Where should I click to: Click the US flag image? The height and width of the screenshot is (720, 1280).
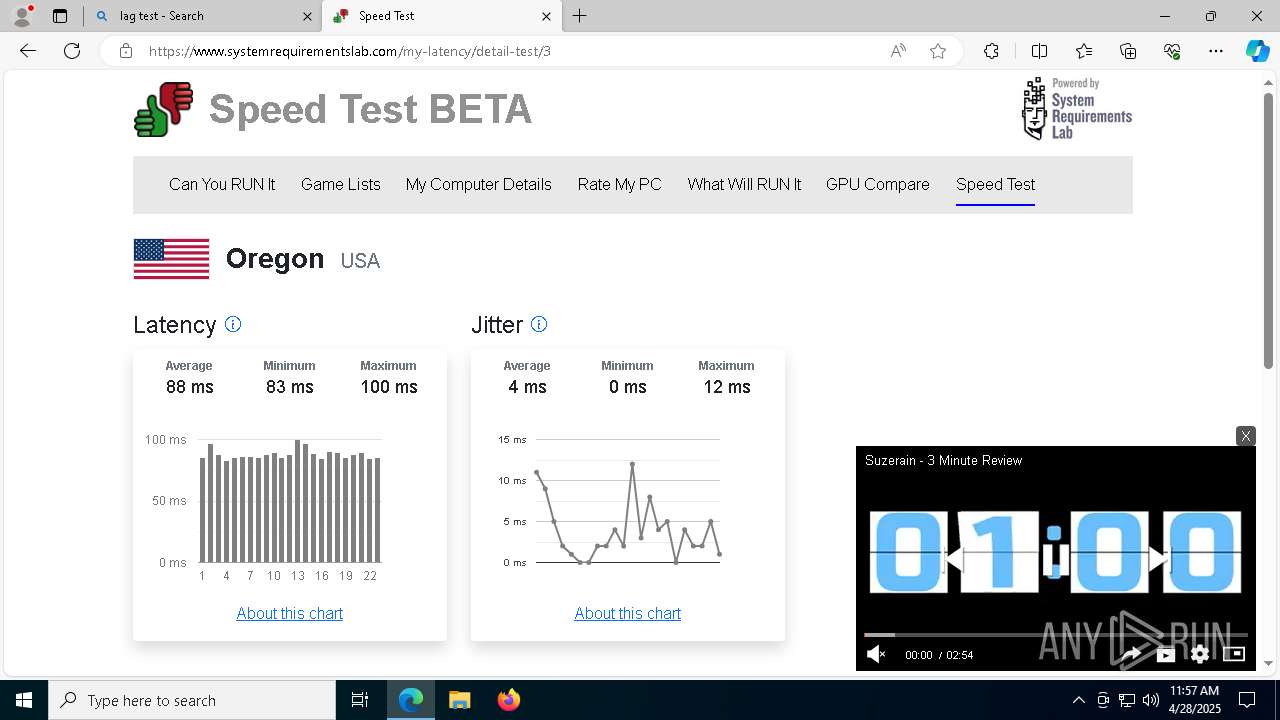pyautogui.click(x=171, y=259)
